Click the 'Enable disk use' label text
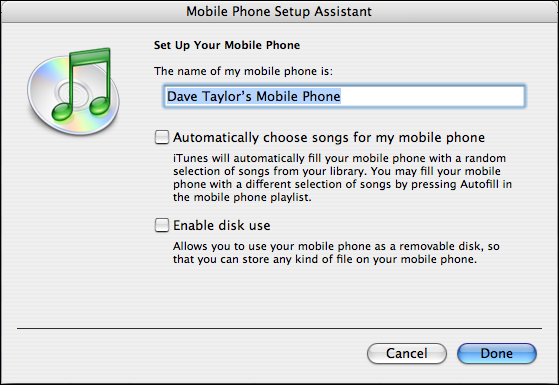 click(x=222, y=225)
